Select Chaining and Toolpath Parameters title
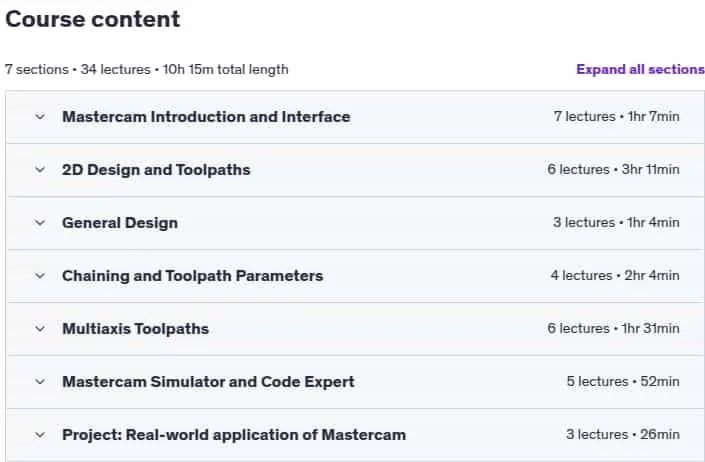705x462 pixels. click(192, 276)
